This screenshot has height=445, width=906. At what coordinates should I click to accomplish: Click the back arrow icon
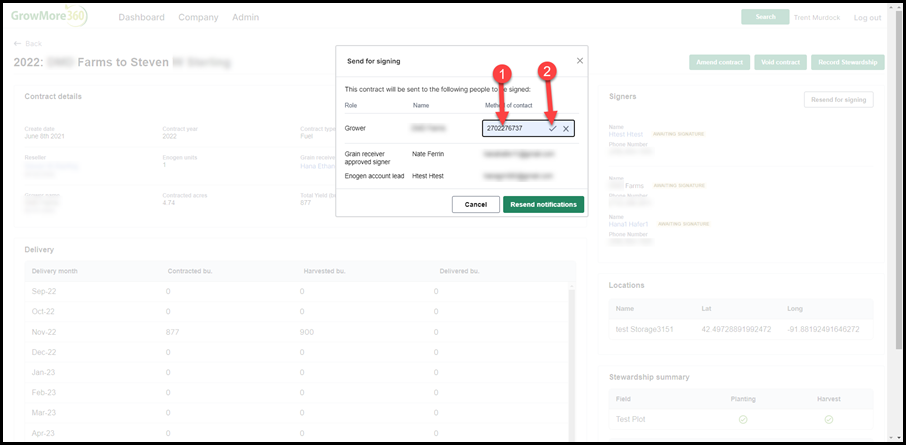tap(17, 44)
